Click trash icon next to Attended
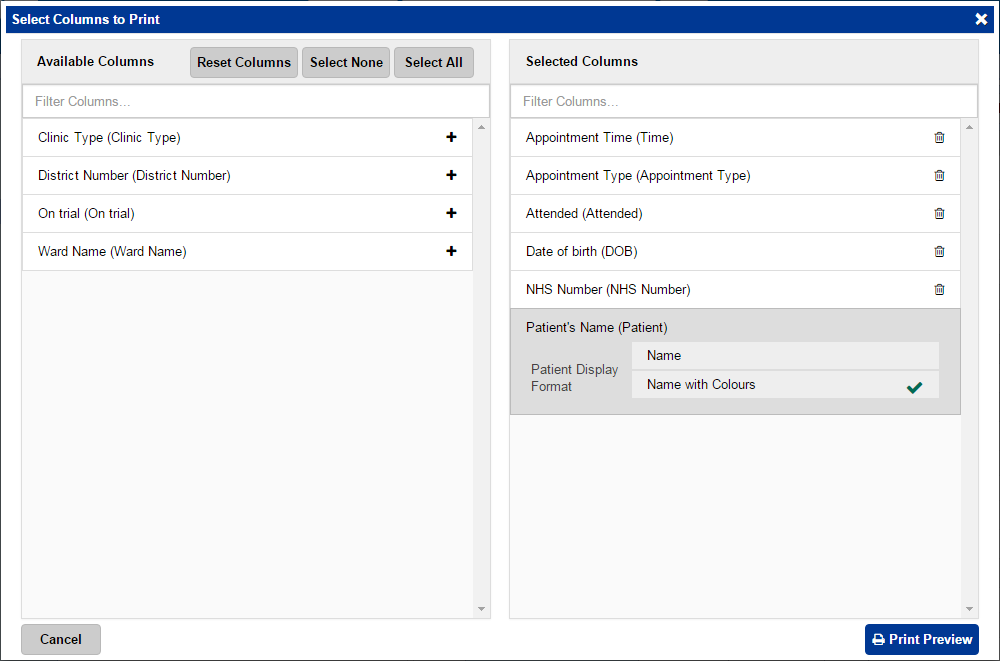 939,214
